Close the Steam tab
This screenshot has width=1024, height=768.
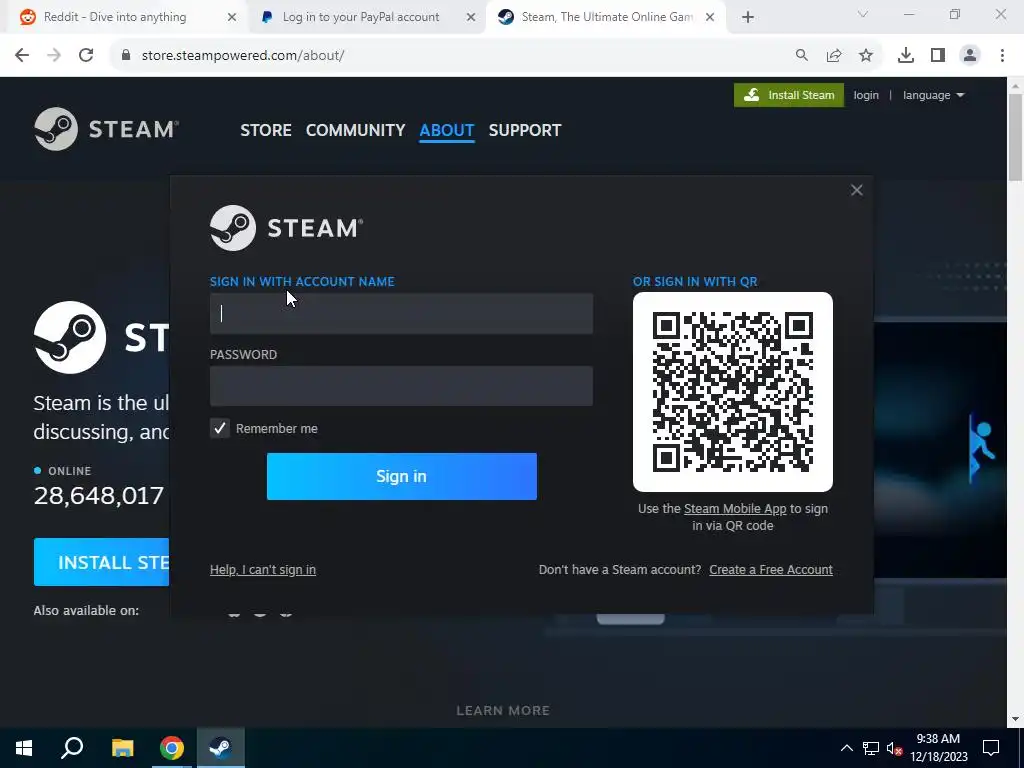point(710,18)
